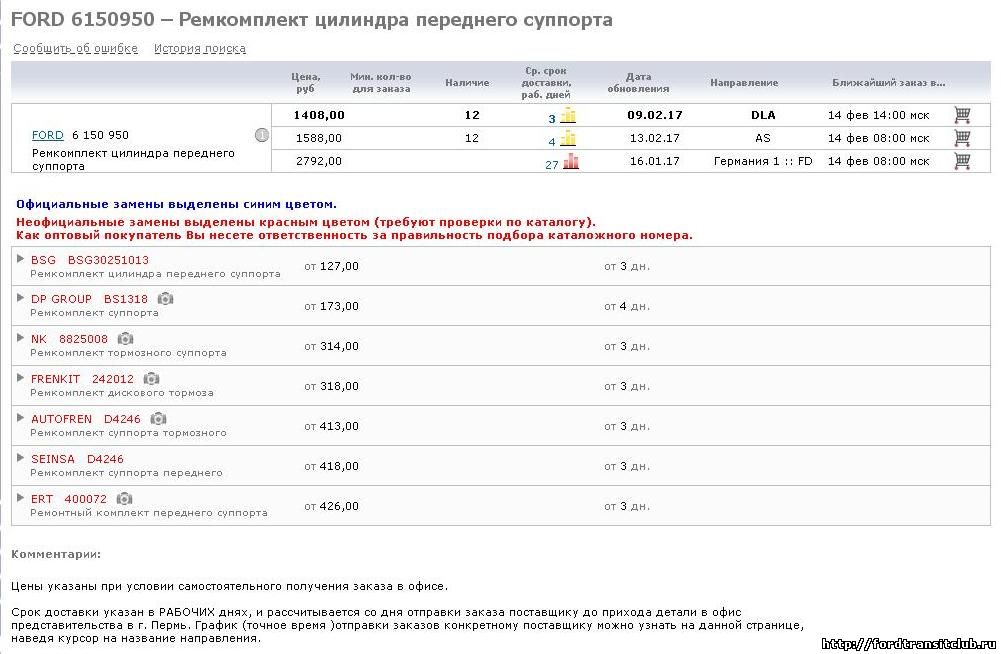Image resolution: width=1001 pixels, height=654 pixels.
Task: Click the 'от 318,00' FRENKIT price
Action: (x=331, y=386)
